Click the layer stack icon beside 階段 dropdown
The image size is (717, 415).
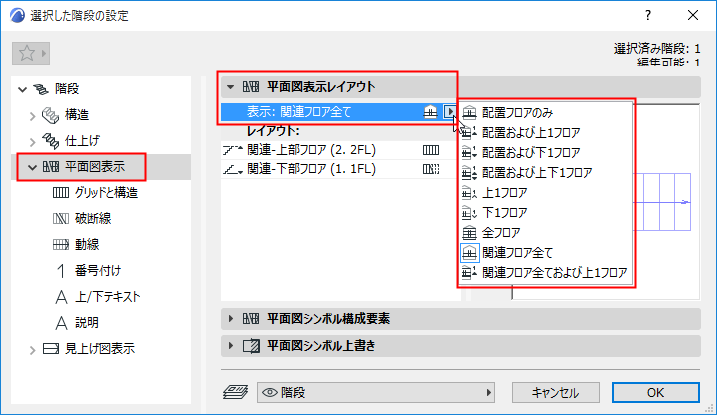(235, 392)
